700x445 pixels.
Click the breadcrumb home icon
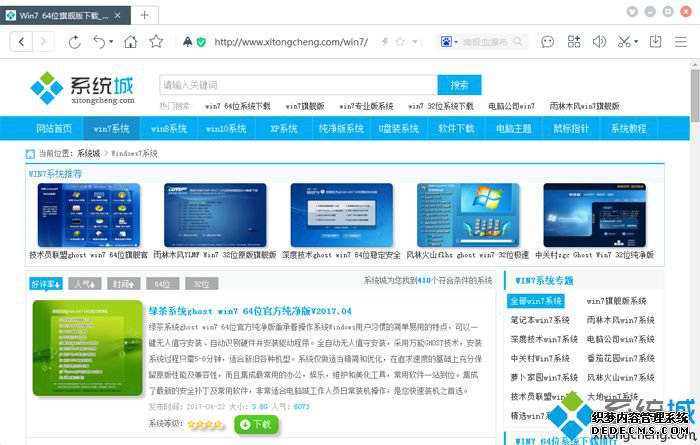30,154
